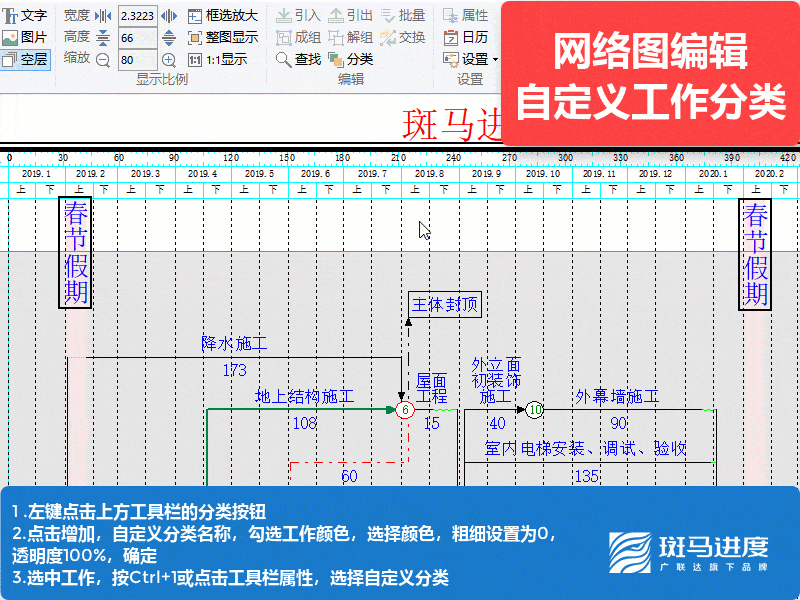Open the 分类 classification button
The image size is (800, 600).
point(351,59)
